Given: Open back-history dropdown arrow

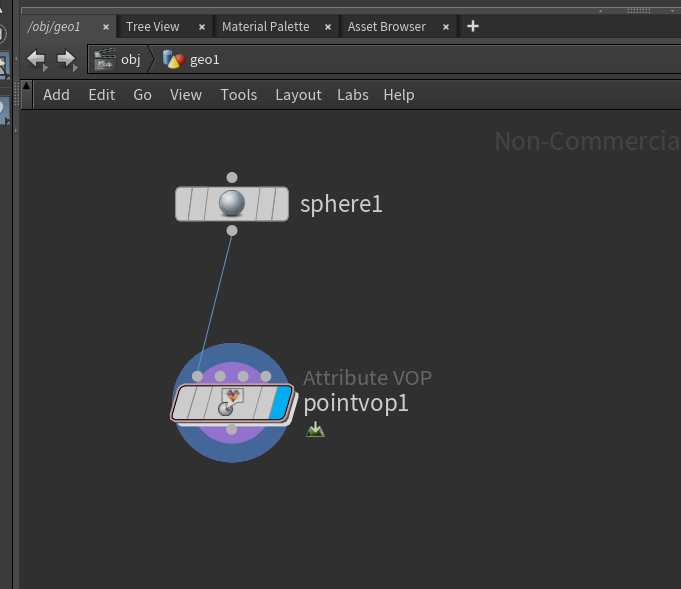Looking at the screenshot, I should pyautogui.click(x=45, y=68).
